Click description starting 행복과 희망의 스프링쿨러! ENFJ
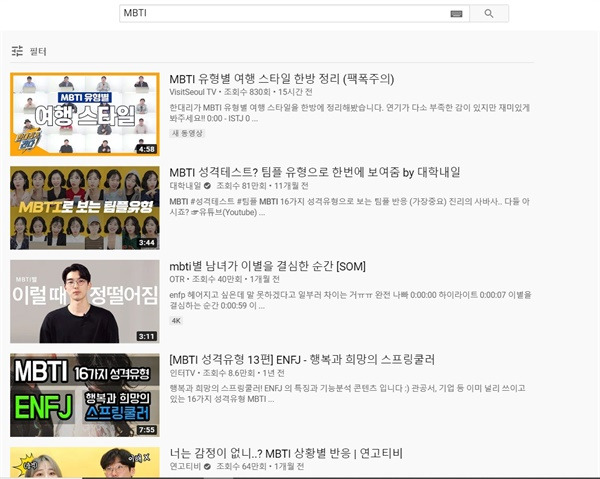The width and height of the screenshot is (600, 479). pyautogui.click(x=347, y=394)
